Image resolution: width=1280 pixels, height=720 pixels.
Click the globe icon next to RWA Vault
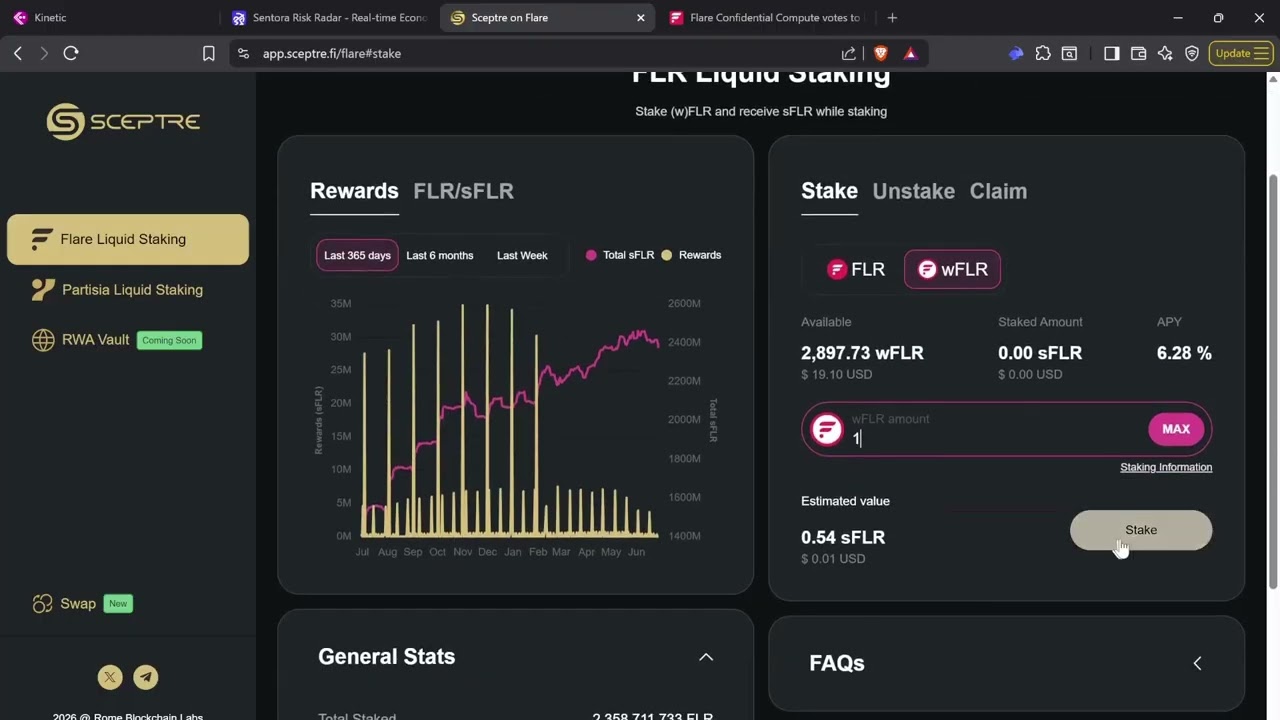pyautogui.click(x=43, y=340)
